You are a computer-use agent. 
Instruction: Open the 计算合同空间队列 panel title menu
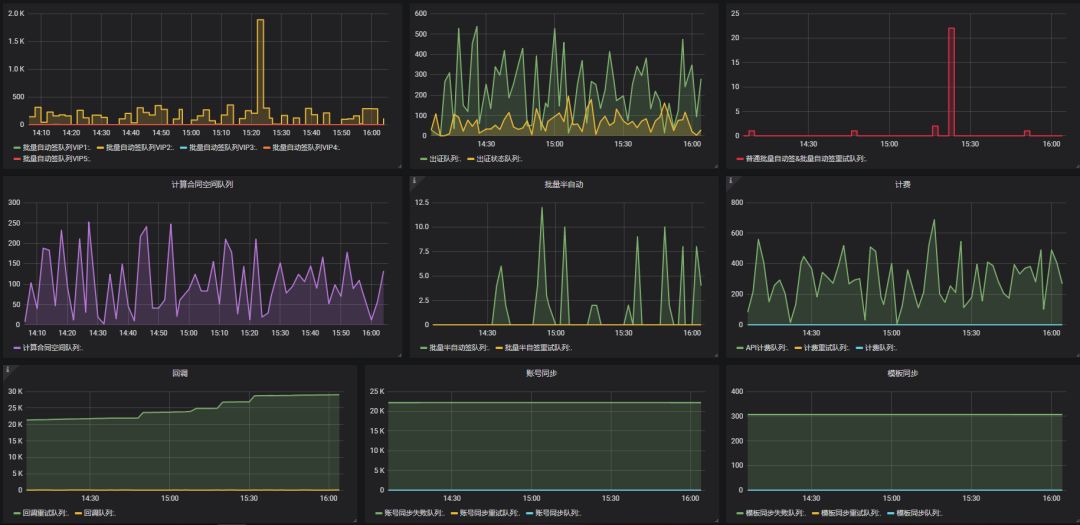click(202, 184)
